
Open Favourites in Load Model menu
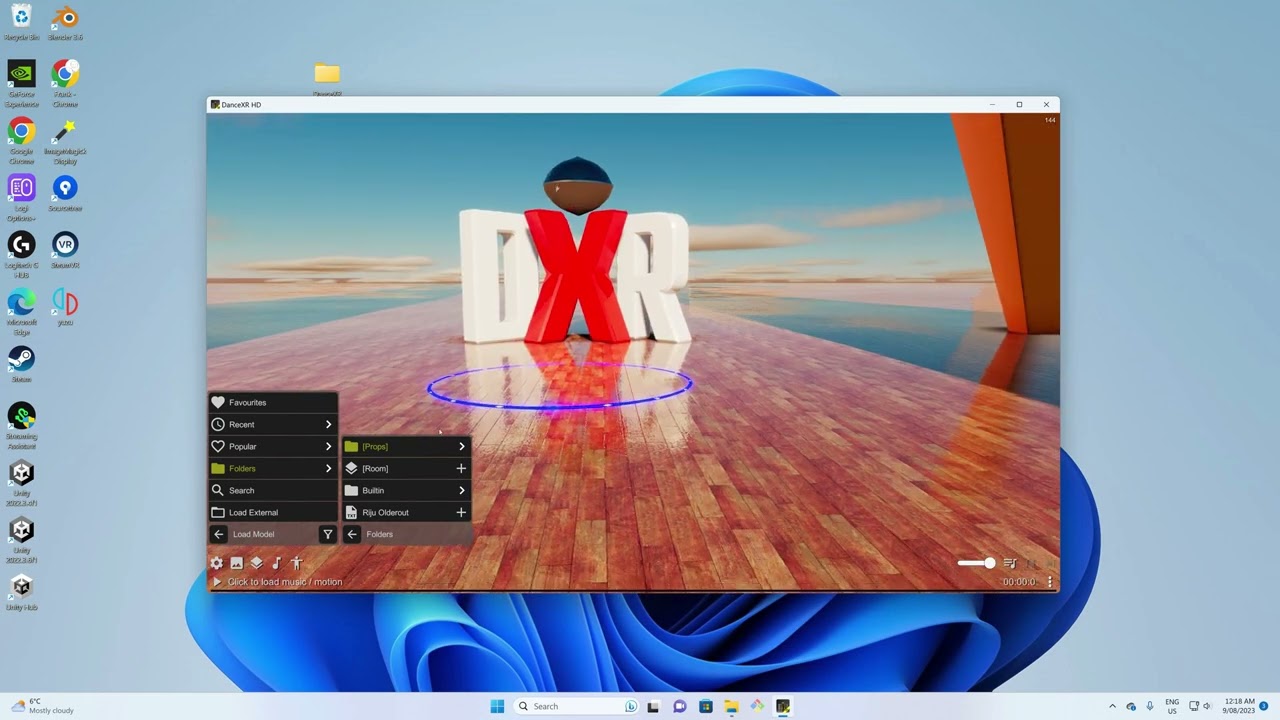point(273,402)
